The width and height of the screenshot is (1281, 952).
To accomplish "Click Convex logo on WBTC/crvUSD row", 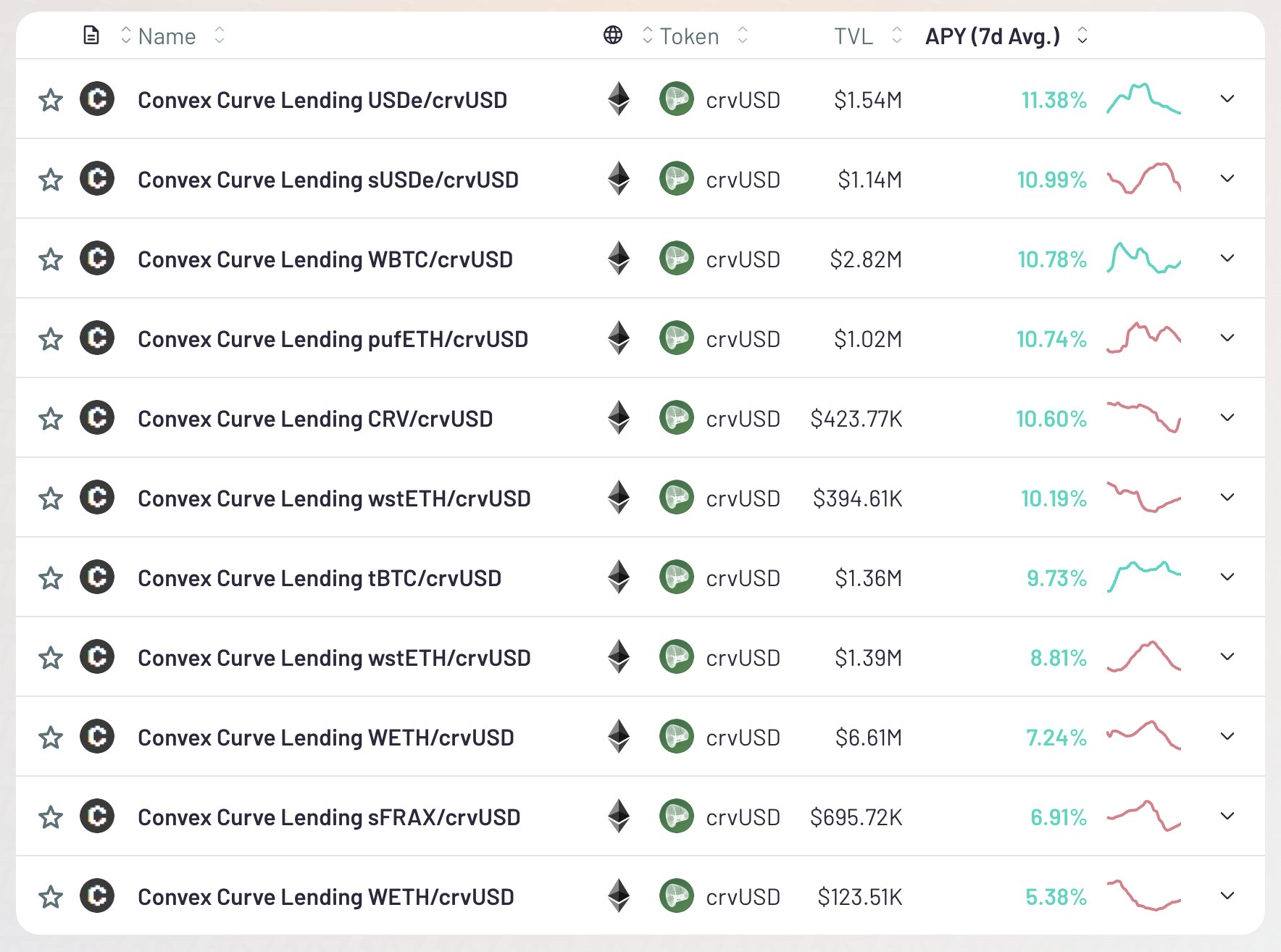I will tap(97, 258).
